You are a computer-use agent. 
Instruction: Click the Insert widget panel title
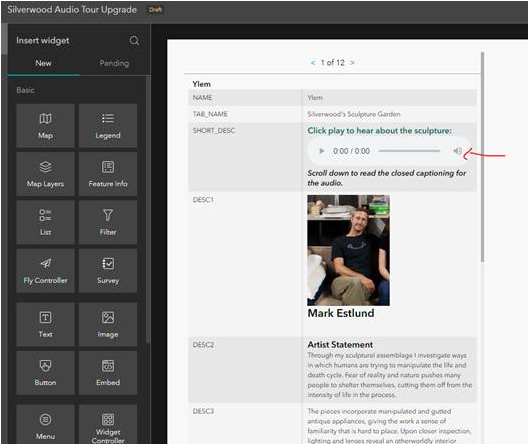coord(43,41)
